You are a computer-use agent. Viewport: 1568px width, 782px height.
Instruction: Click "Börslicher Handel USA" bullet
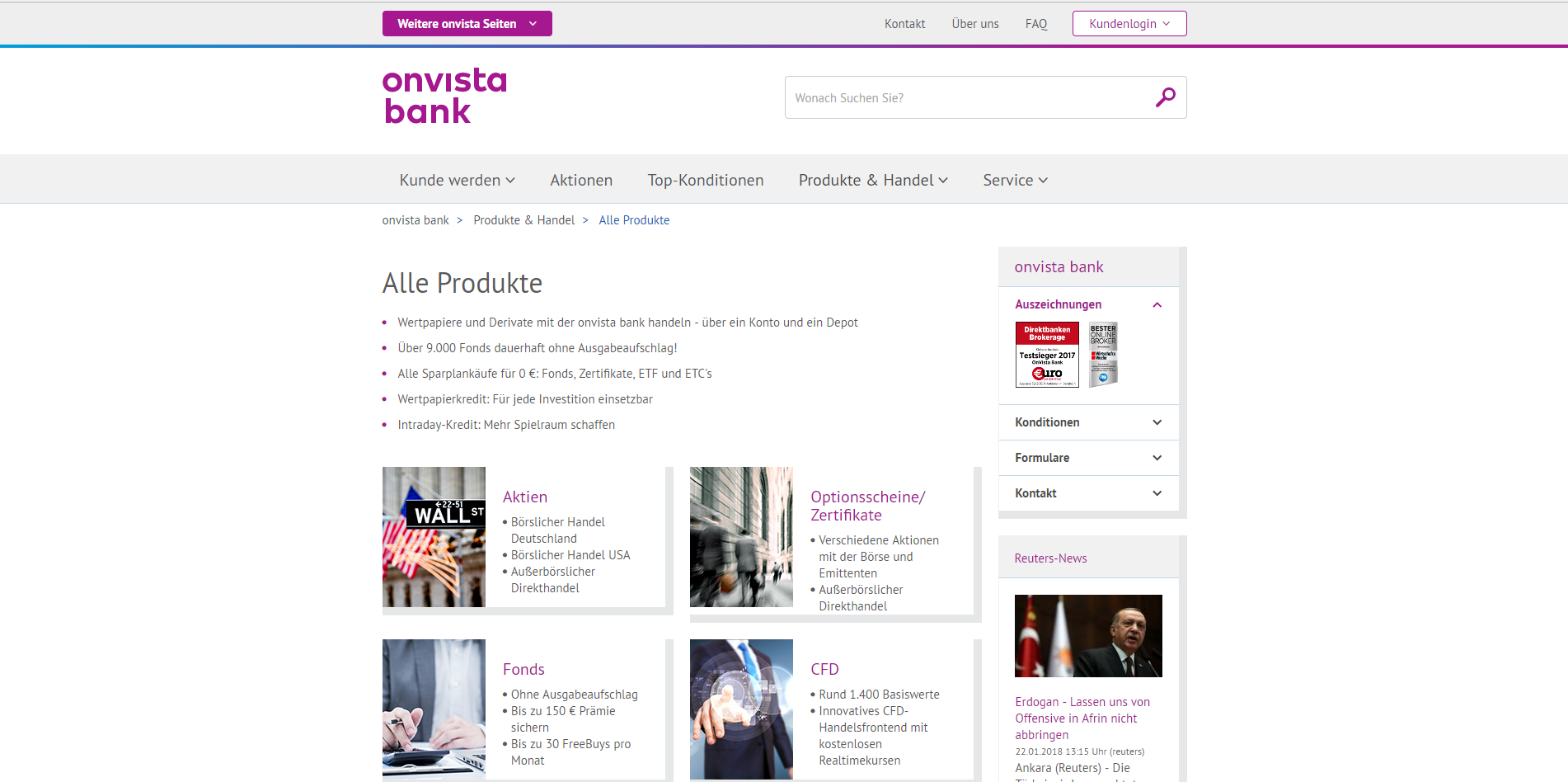coord(570,555)
